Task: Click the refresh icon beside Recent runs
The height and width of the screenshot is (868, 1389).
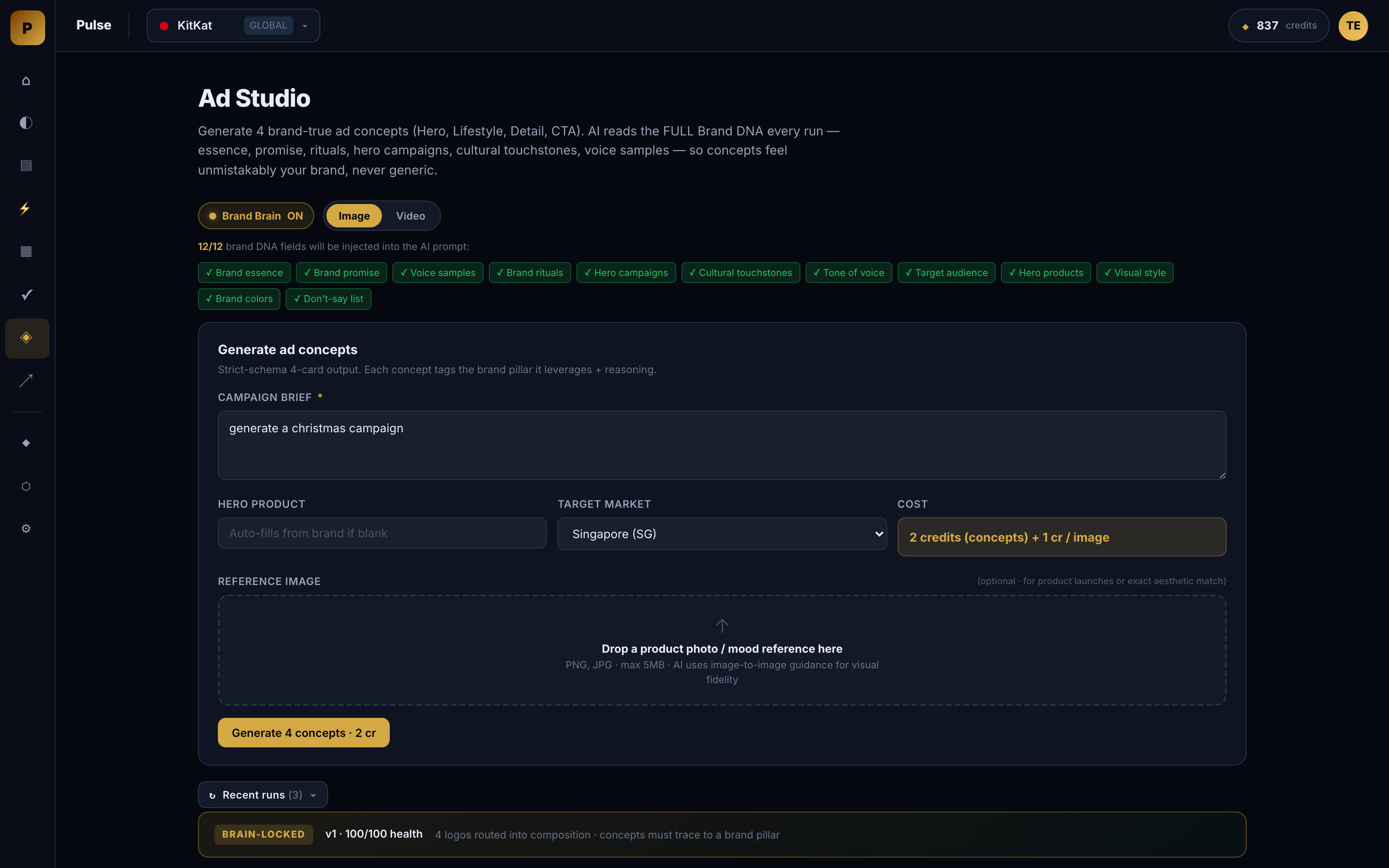Action: [x=212, y=795]
